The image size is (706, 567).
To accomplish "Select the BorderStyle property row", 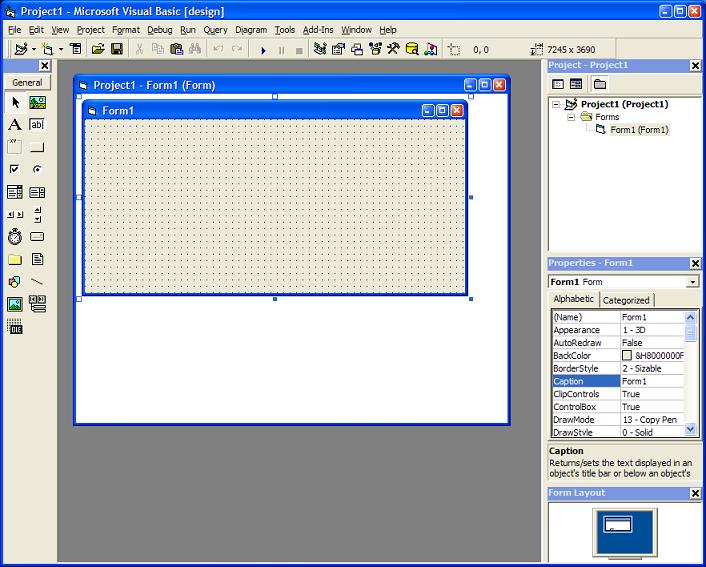I will point(618,368).
